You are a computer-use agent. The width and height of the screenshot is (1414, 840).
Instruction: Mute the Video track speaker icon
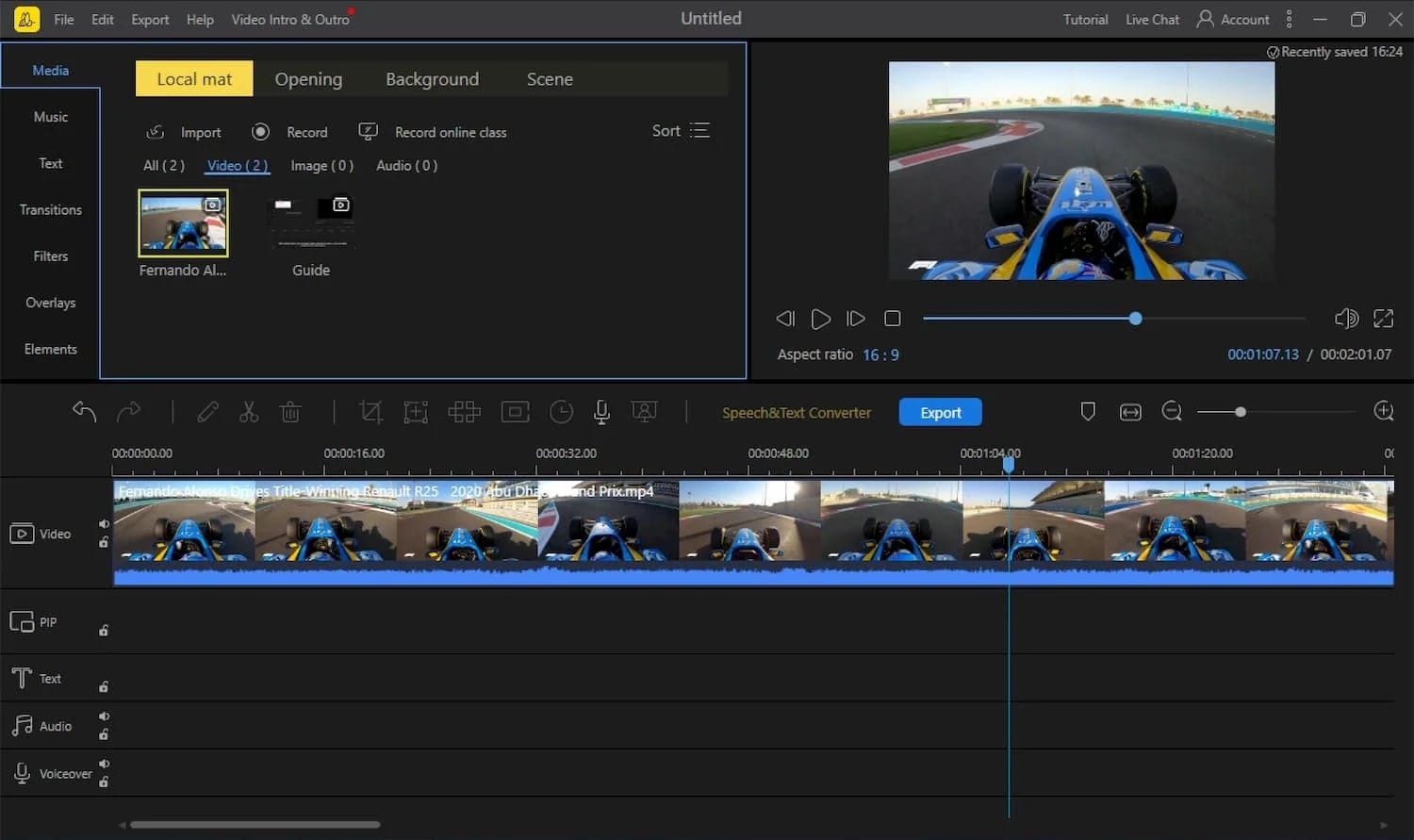104,524
